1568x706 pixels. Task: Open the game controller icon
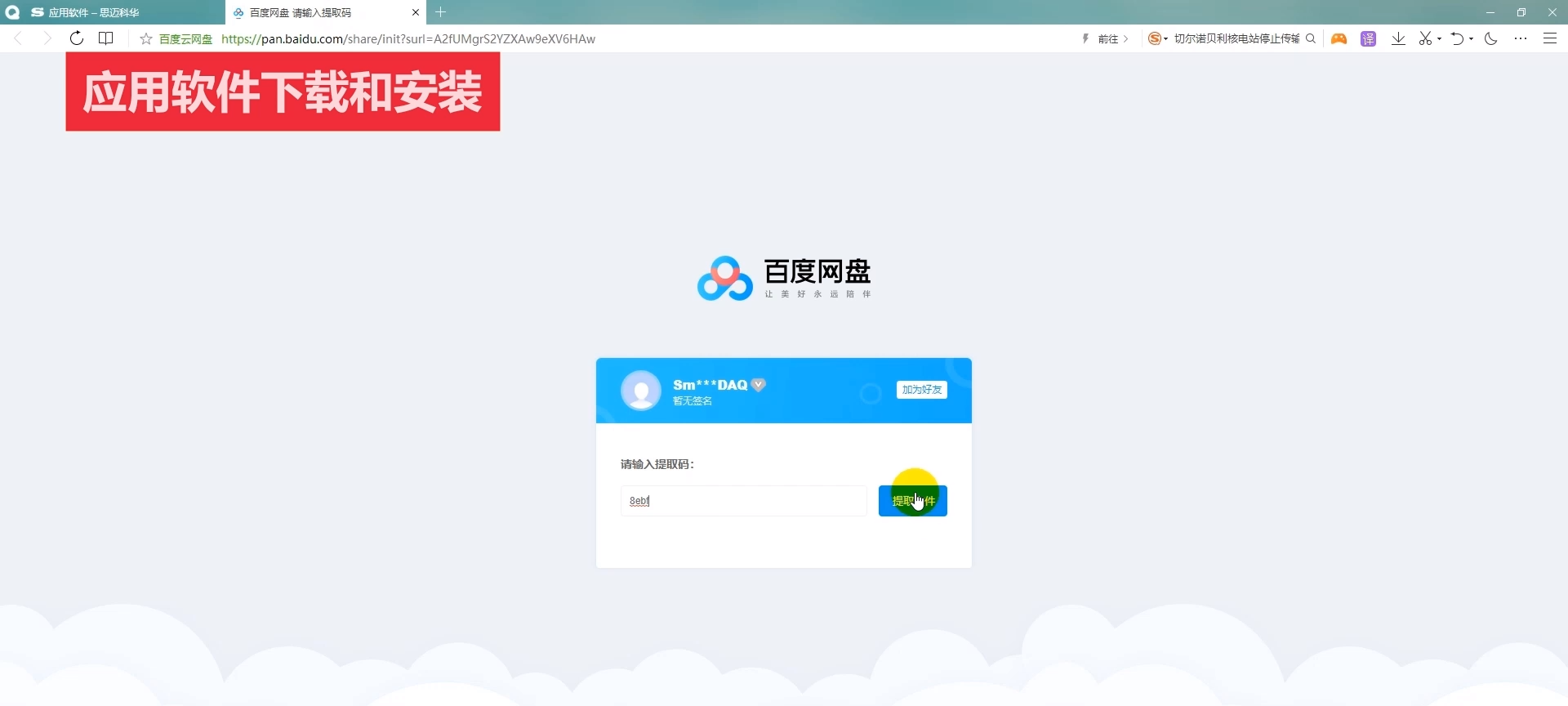coord(1339,38)
